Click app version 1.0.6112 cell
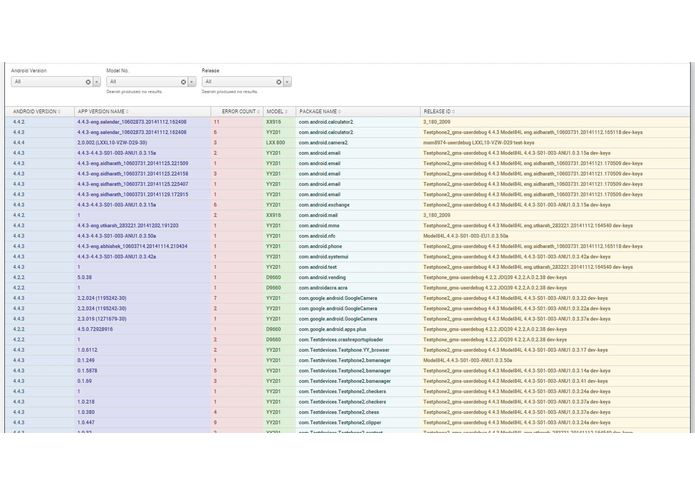 pyautogui.click(x=143, y=350)
